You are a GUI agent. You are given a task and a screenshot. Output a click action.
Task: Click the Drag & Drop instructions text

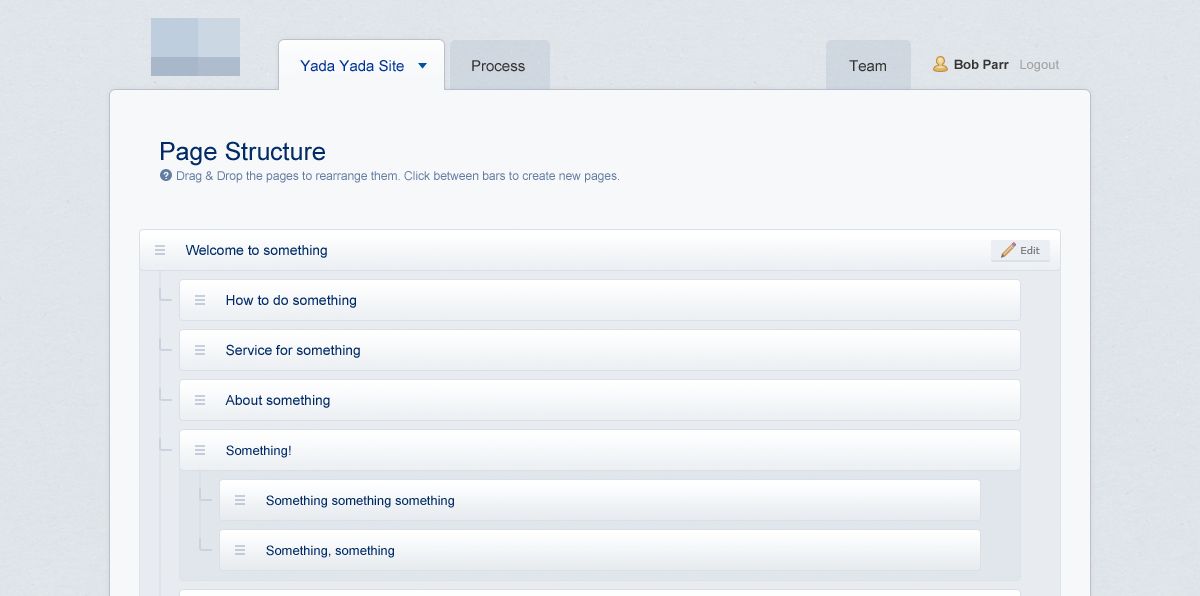point(397,176)
